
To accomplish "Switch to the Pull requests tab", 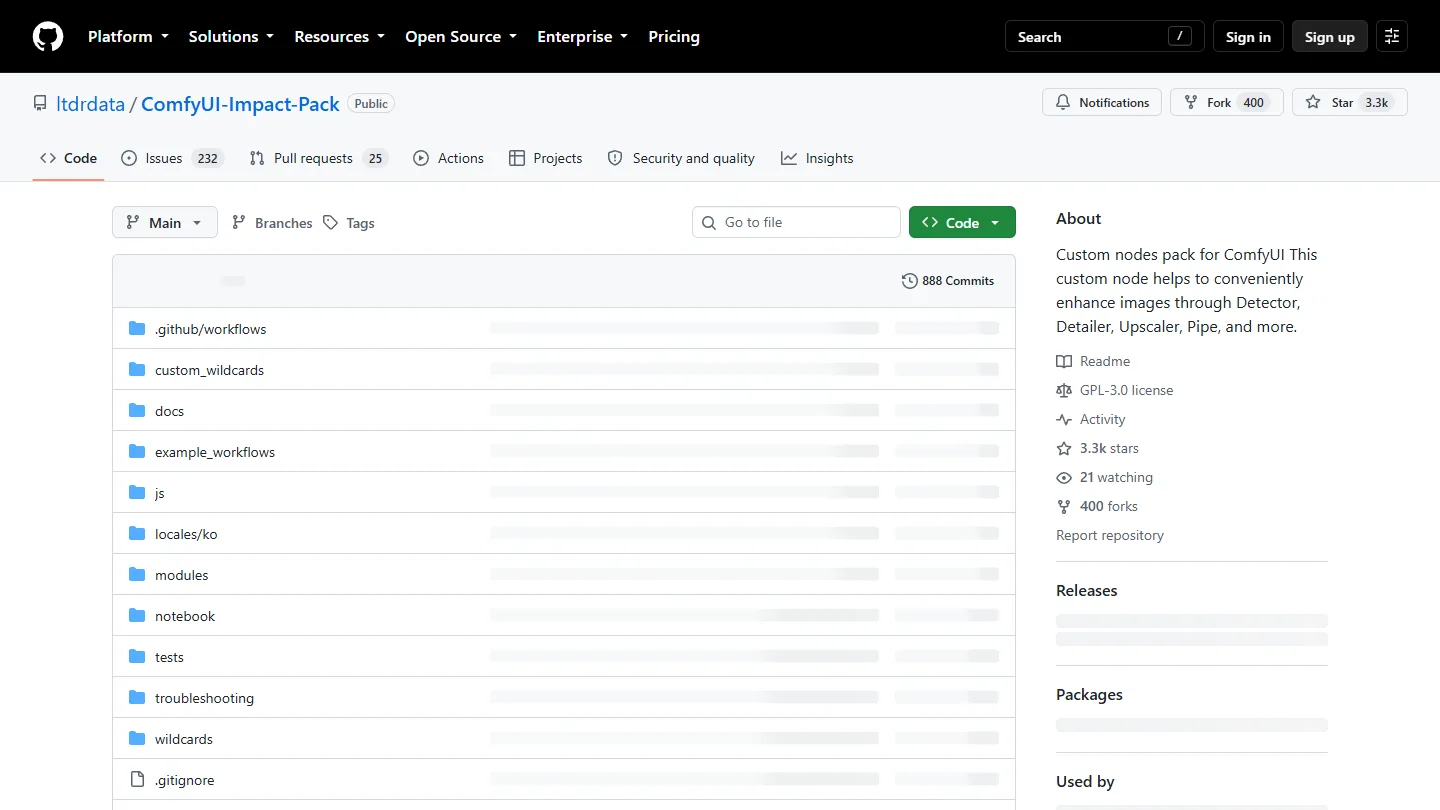I will (318, 158).
